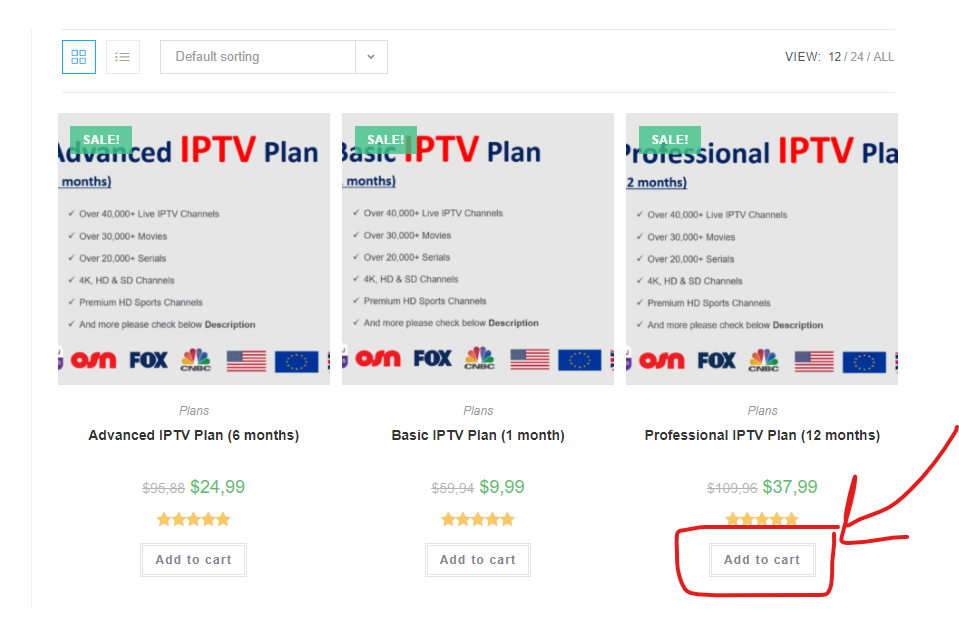
Task: Switch to list view layout
Action: pyautogui.click(x=123, y=57)
